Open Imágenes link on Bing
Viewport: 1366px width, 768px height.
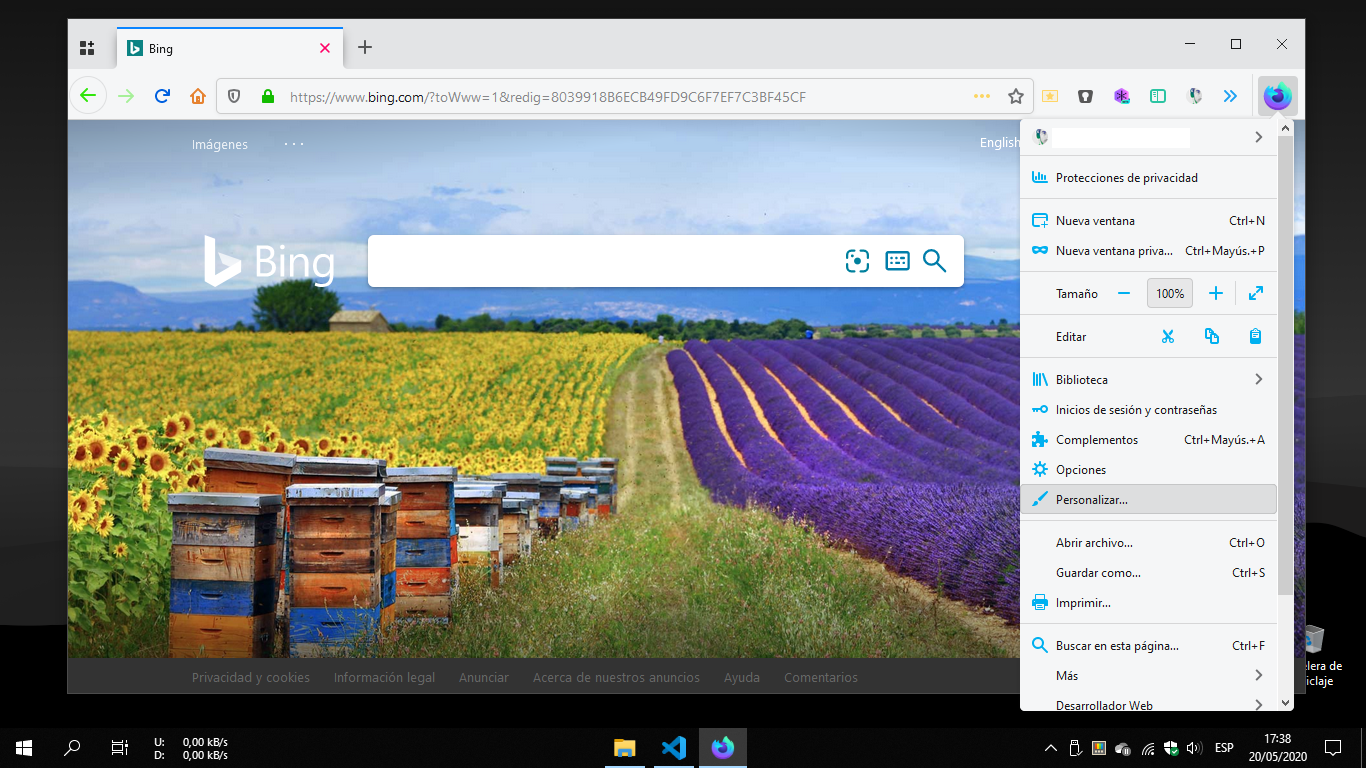(x=220, y=144)
